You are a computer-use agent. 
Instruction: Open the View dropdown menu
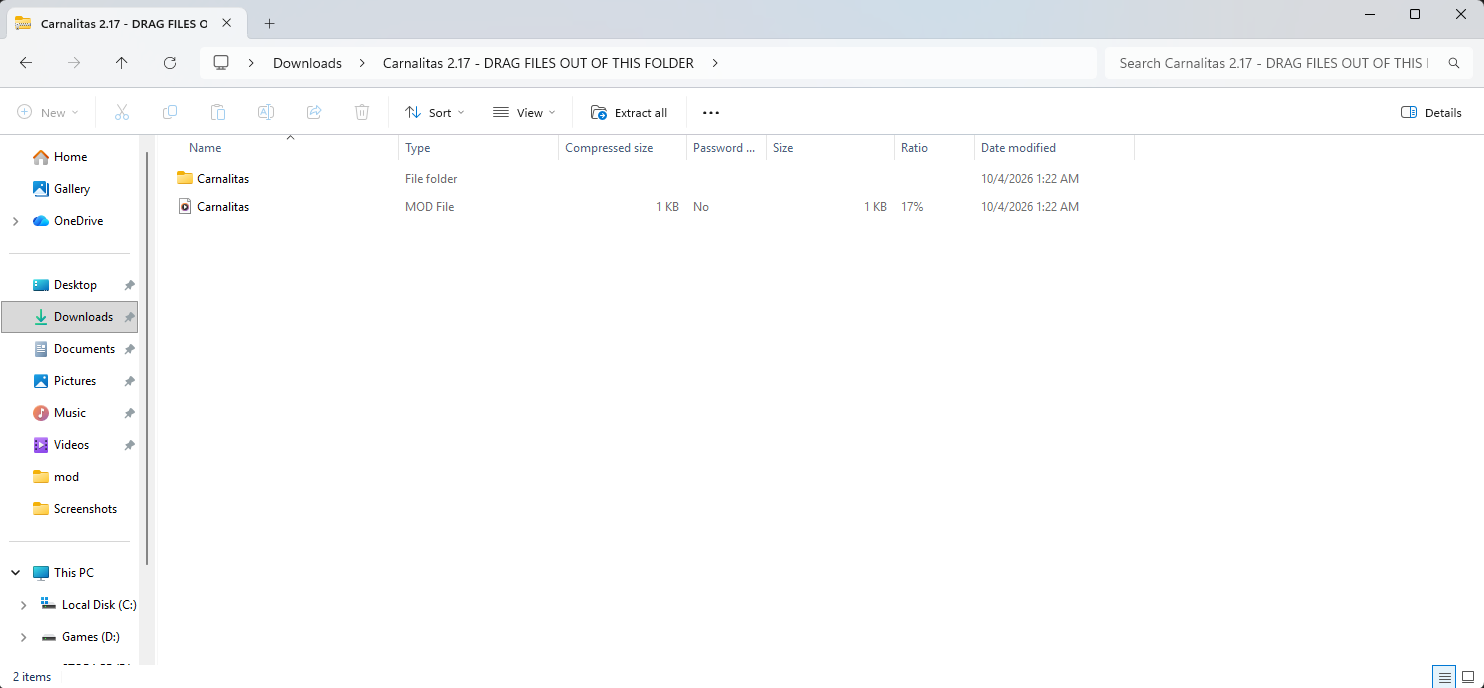coord(524,112)
